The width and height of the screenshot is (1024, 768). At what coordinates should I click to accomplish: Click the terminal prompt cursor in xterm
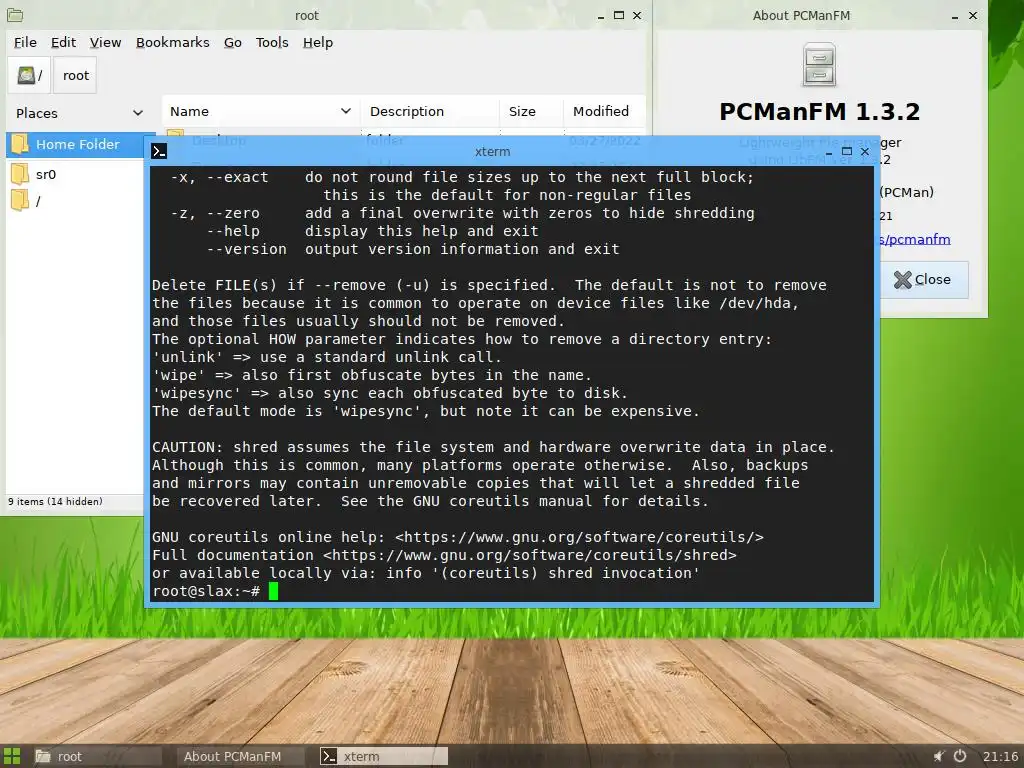pos(273,591)
